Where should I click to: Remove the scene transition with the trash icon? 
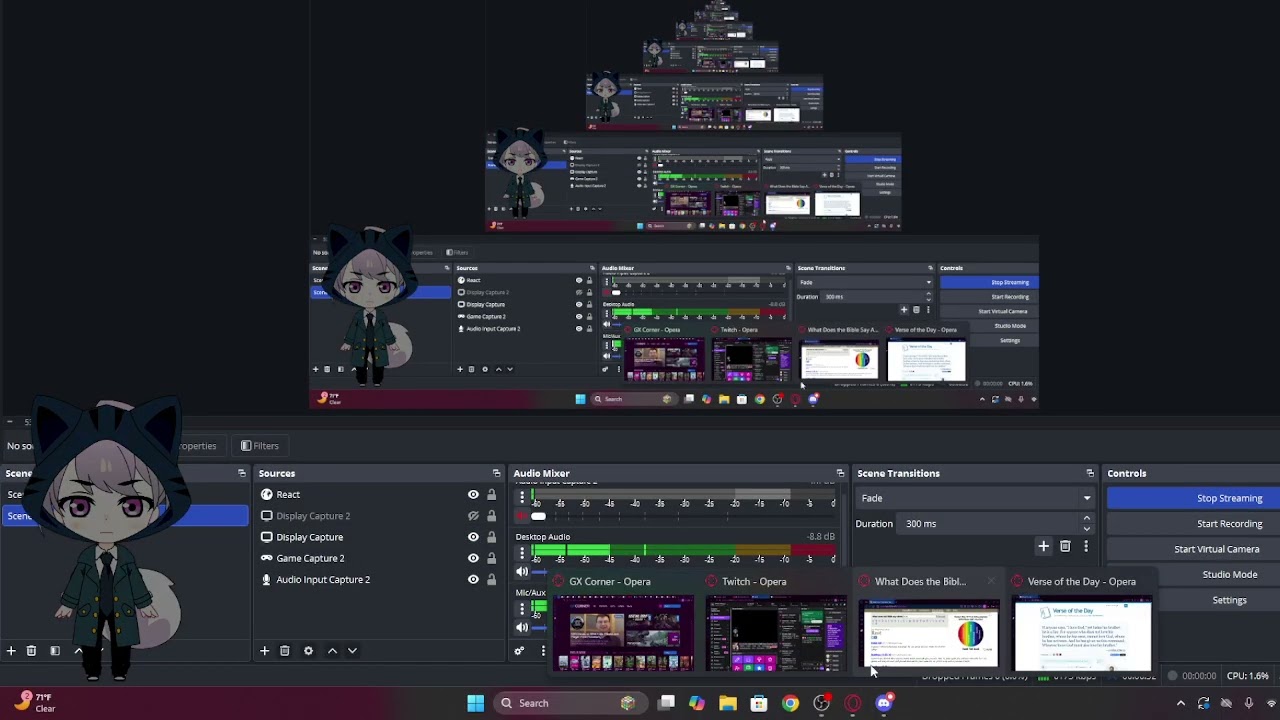pos(1065,546)
